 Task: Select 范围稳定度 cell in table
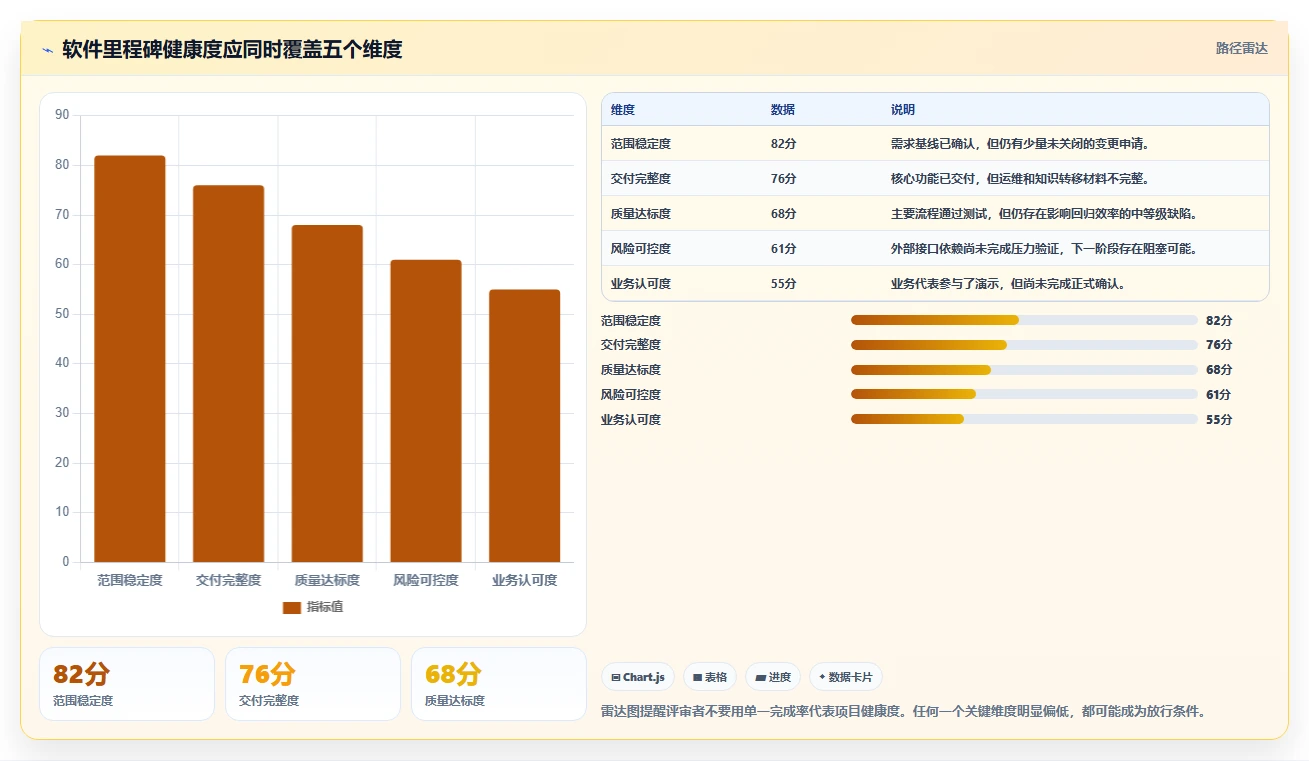coord(641,144)
